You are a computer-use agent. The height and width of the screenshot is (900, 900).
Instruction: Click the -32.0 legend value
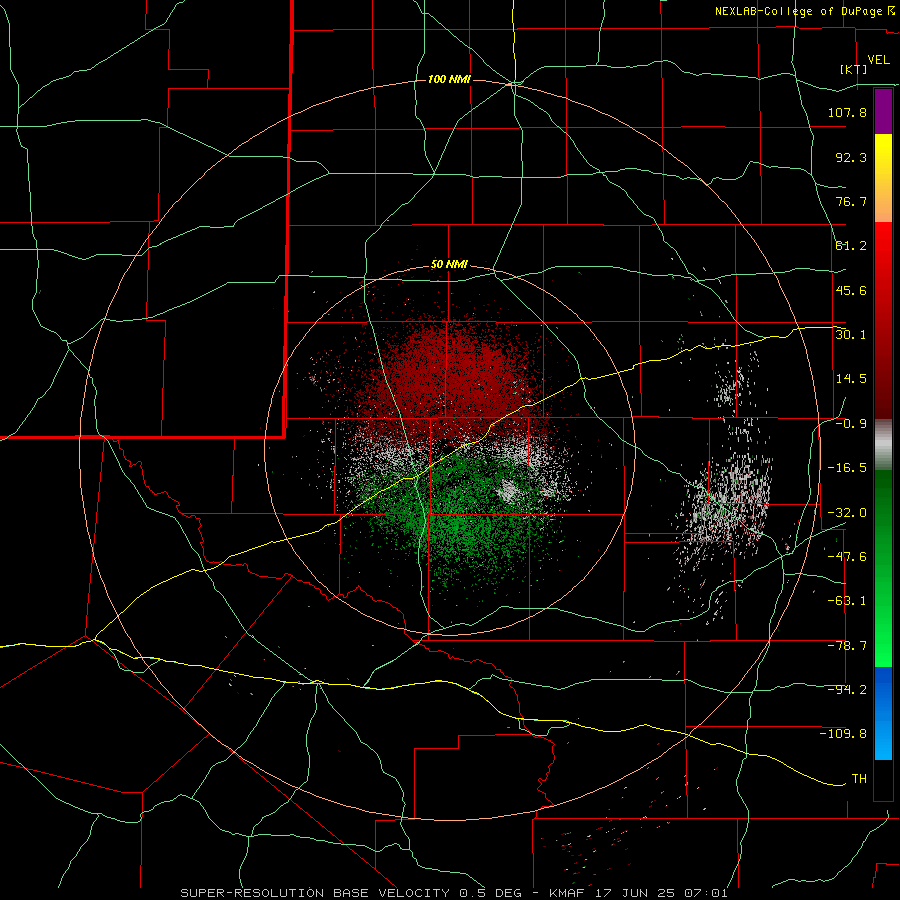[x=847, y=512]
